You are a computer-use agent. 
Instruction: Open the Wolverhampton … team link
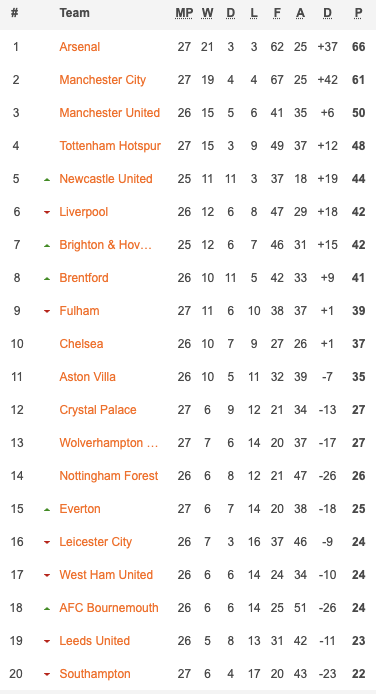click(x=109, y=443)
